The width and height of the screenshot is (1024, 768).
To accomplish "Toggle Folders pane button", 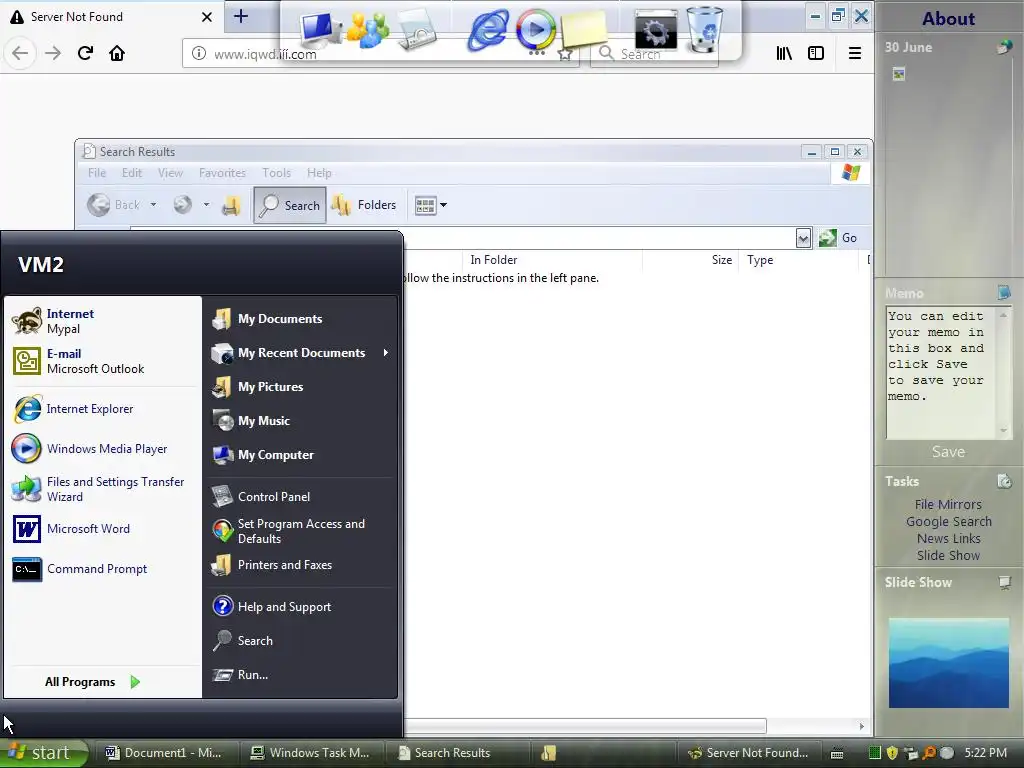I will point(364,205).
